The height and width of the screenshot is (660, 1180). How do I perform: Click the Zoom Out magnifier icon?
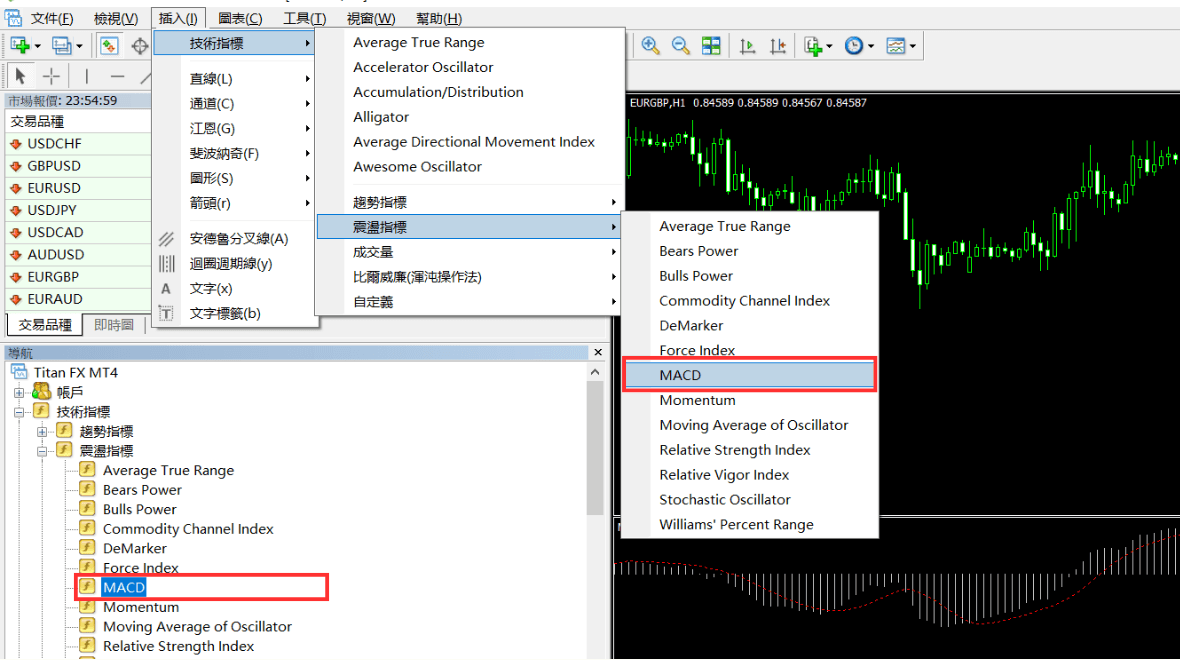pyautogui.click(x=681, y=46)
